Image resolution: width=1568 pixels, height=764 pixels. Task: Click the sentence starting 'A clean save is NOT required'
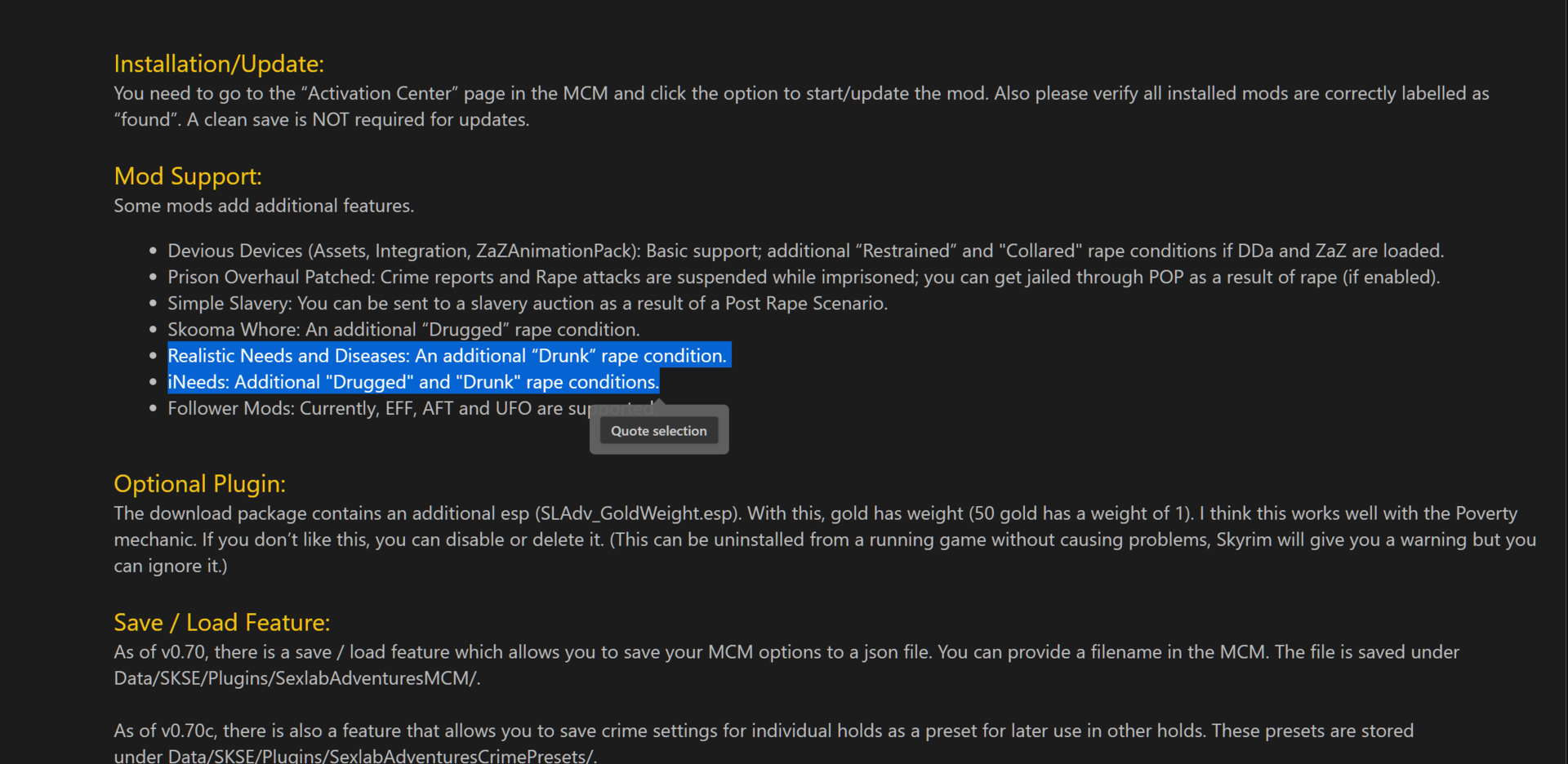point(359,120)
